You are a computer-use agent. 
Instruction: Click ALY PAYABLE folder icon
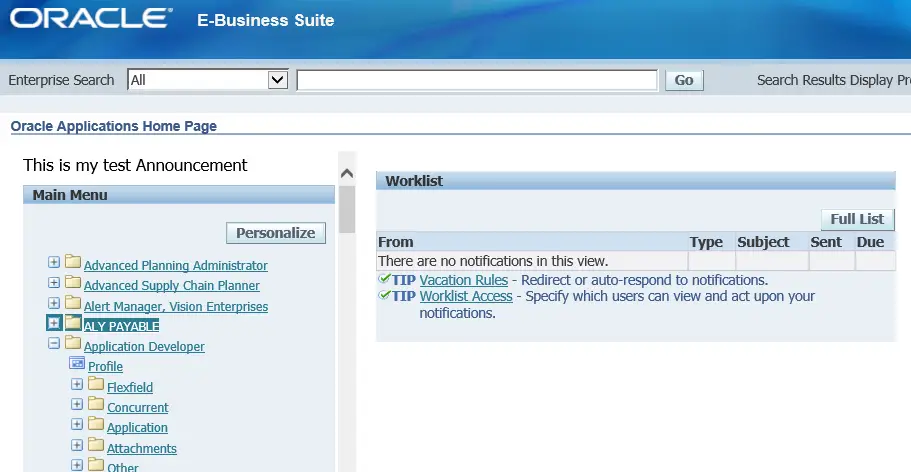tap(73, 323)
